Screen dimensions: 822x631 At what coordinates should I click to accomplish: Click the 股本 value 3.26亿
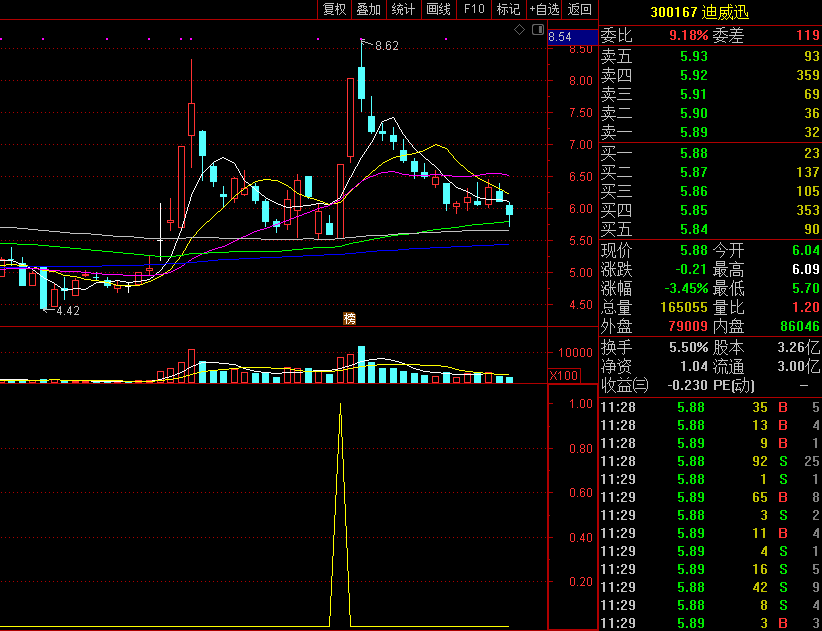coord(798,347)
